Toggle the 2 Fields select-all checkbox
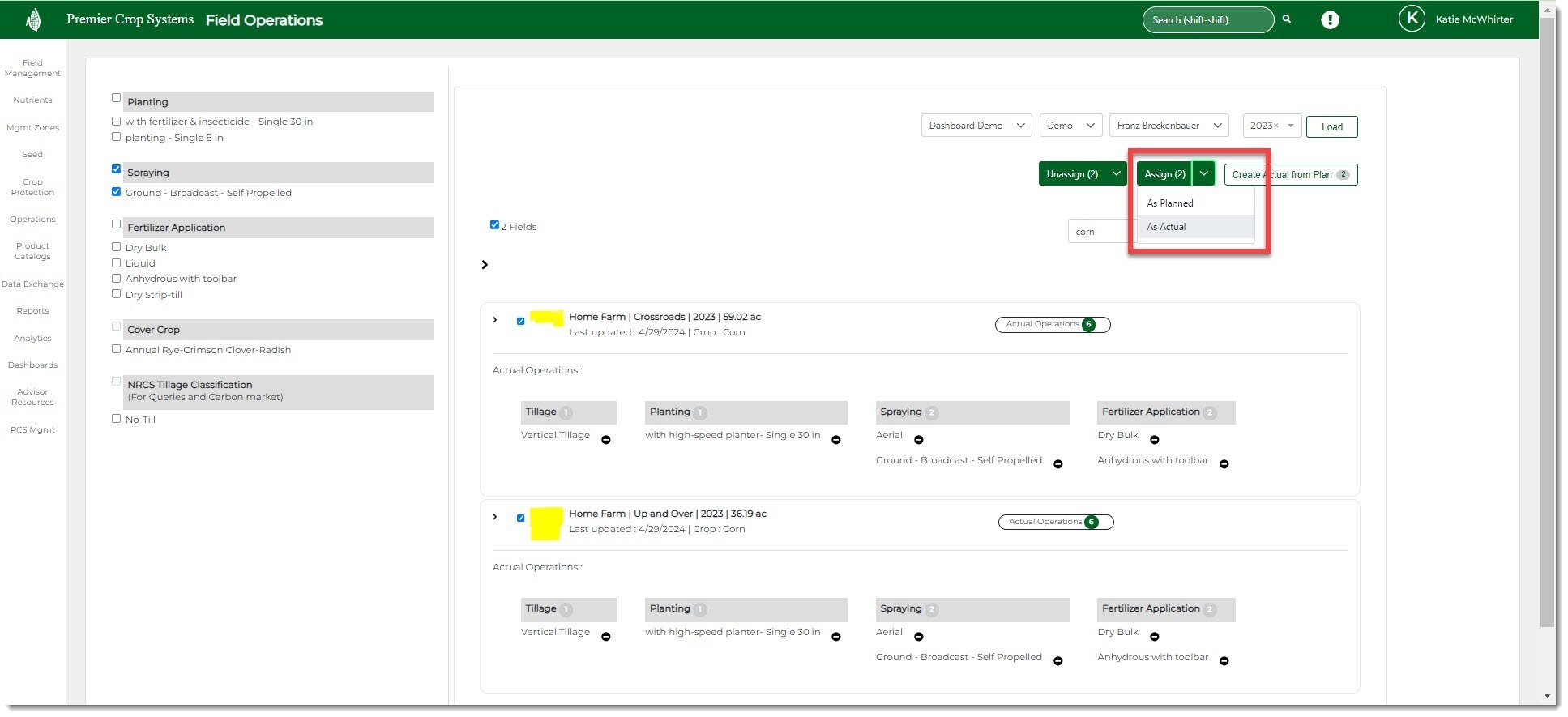Screen dimensions: 1568x717 pos(494,225)
